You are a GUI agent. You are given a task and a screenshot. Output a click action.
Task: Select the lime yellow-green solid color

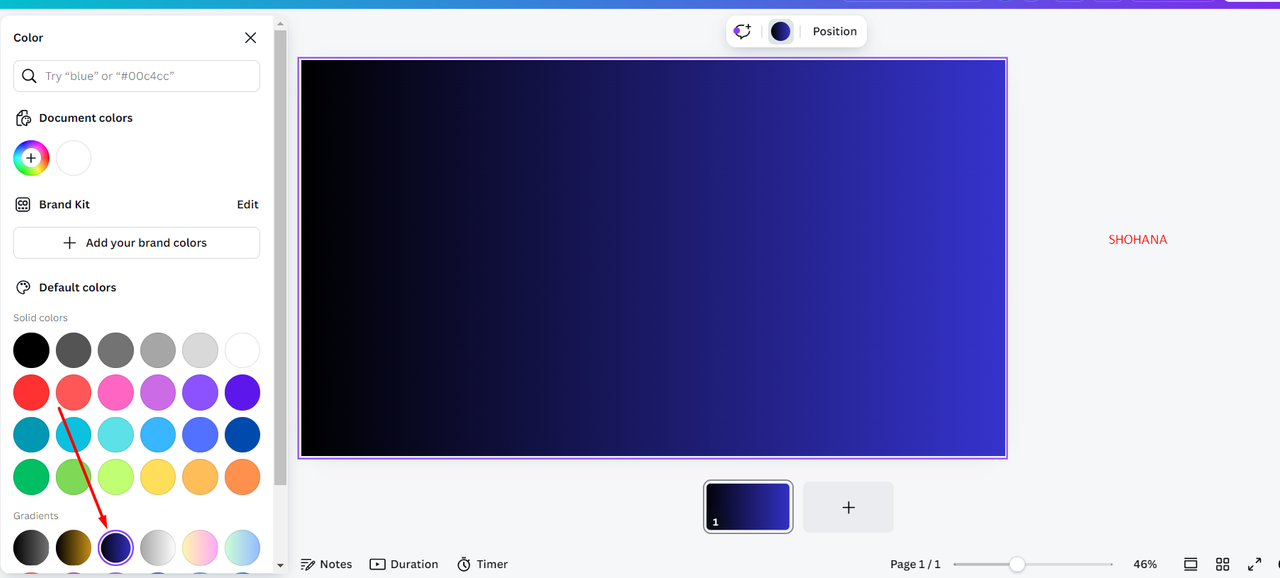[x=116, y=477]
